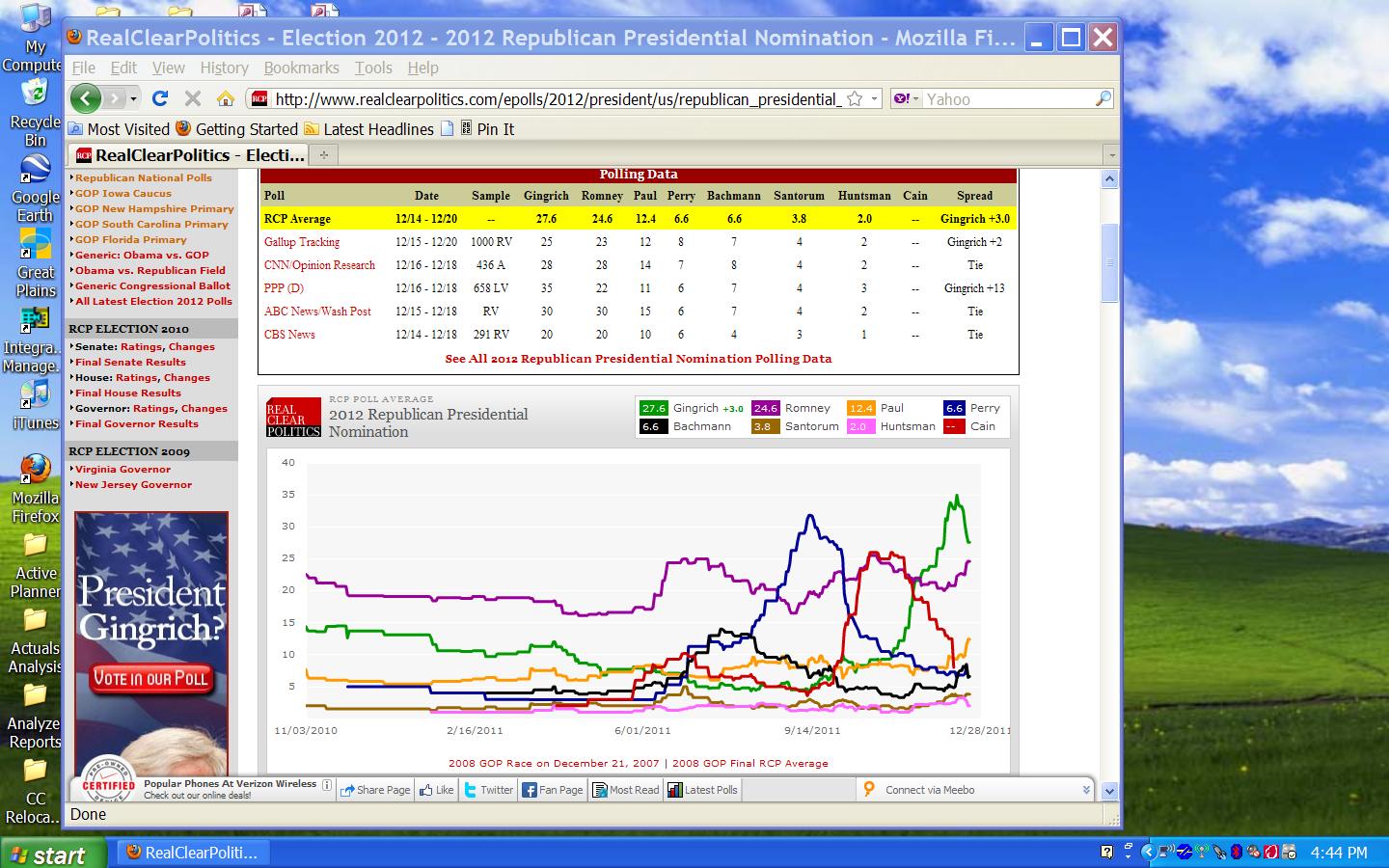Screen dimensions: 1389x868
Task: Click See All 2012 Republican Polling Data link
Action: (x=638, y=358)
